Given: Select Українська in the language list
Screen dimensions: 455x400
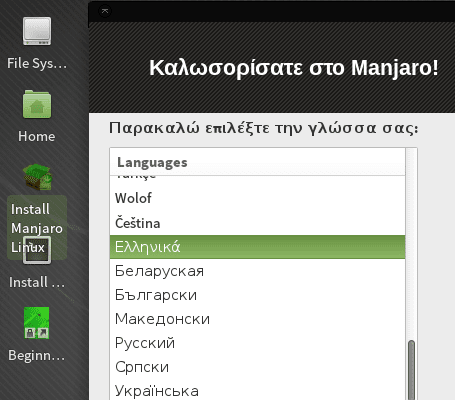Looking at the screenshot, I should [257, 390].
